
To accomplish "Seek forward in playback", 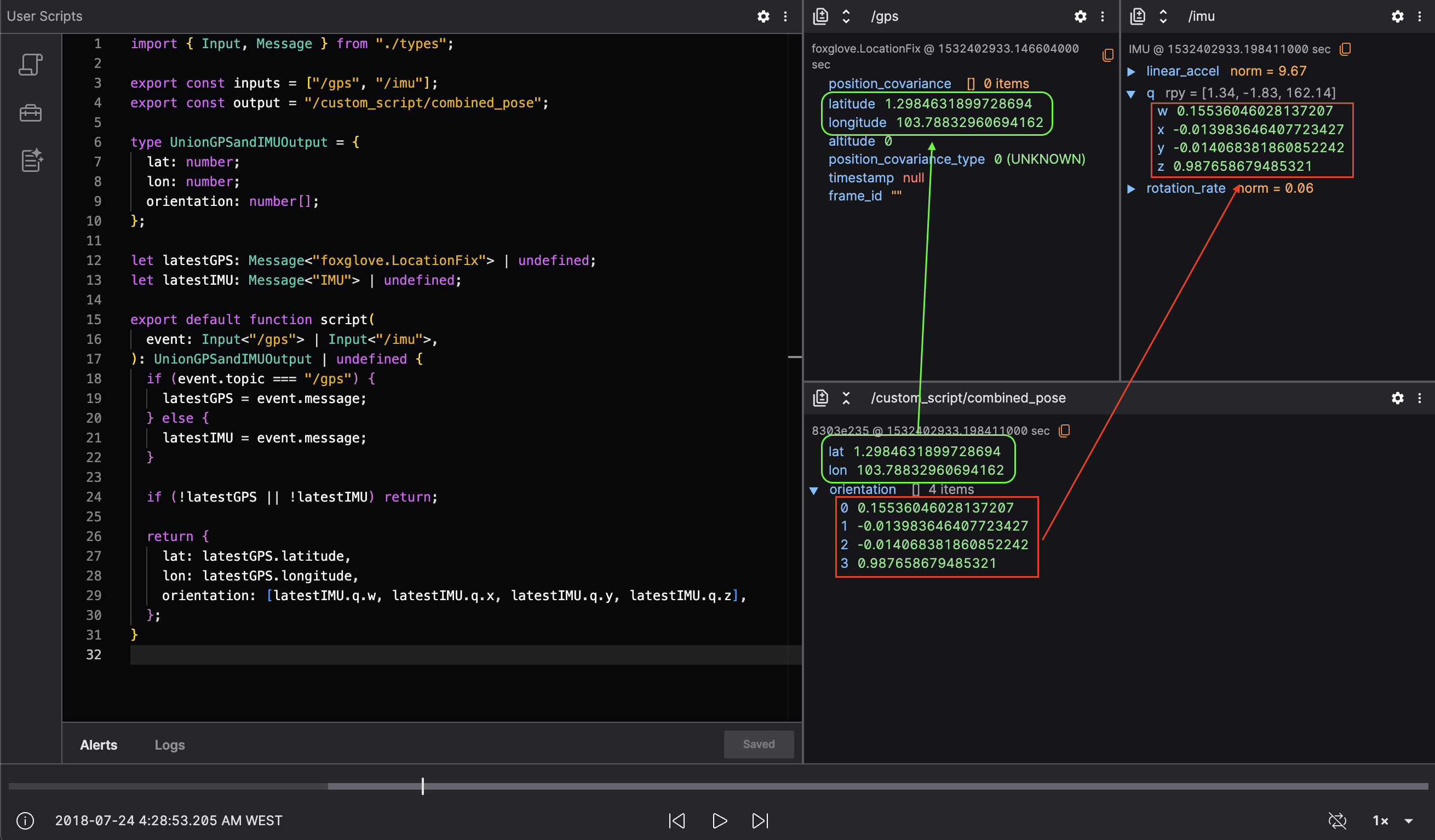I will pyautogui.click(x=760, y=821).
